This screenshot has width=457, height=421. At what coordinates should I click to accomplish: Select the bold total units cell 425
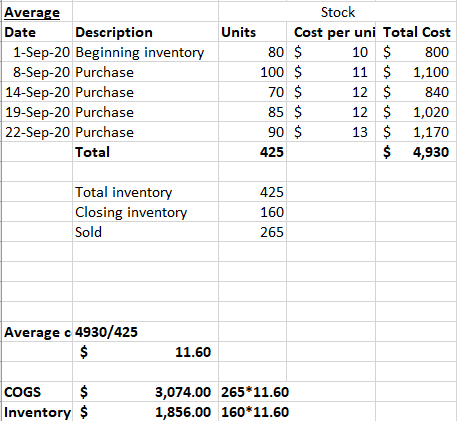pos(253,152)
